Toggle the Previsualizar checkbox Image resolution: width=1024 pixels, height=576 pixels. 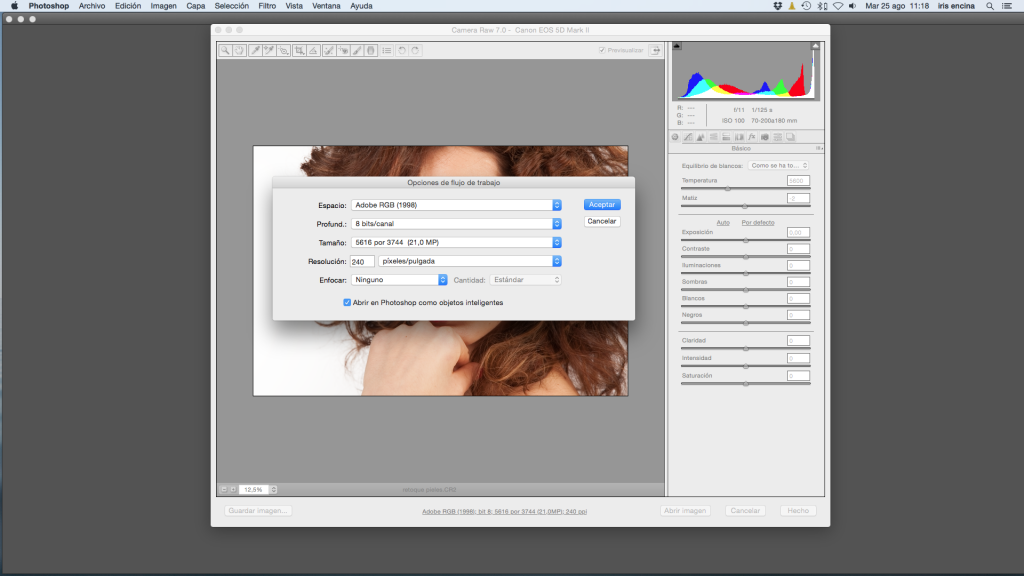coord(602,50)
